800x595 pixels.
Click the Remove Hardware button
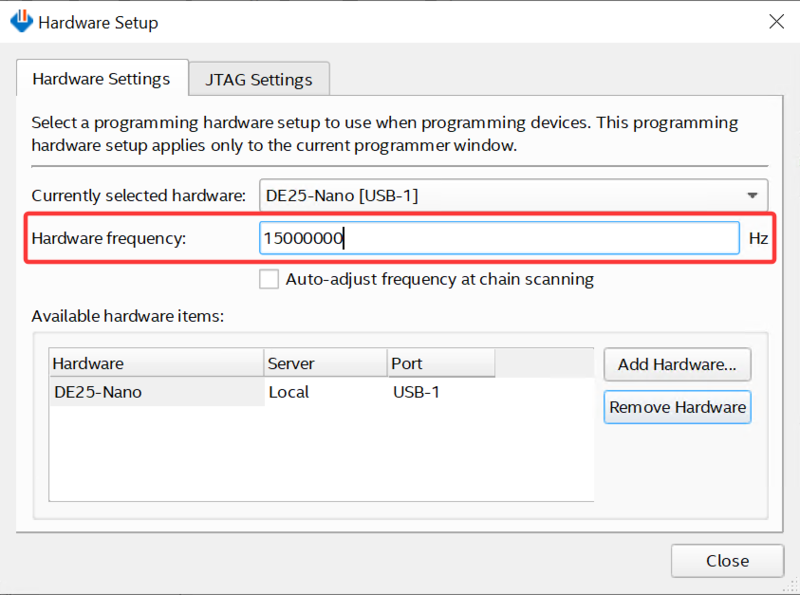(x=677, y=407)
